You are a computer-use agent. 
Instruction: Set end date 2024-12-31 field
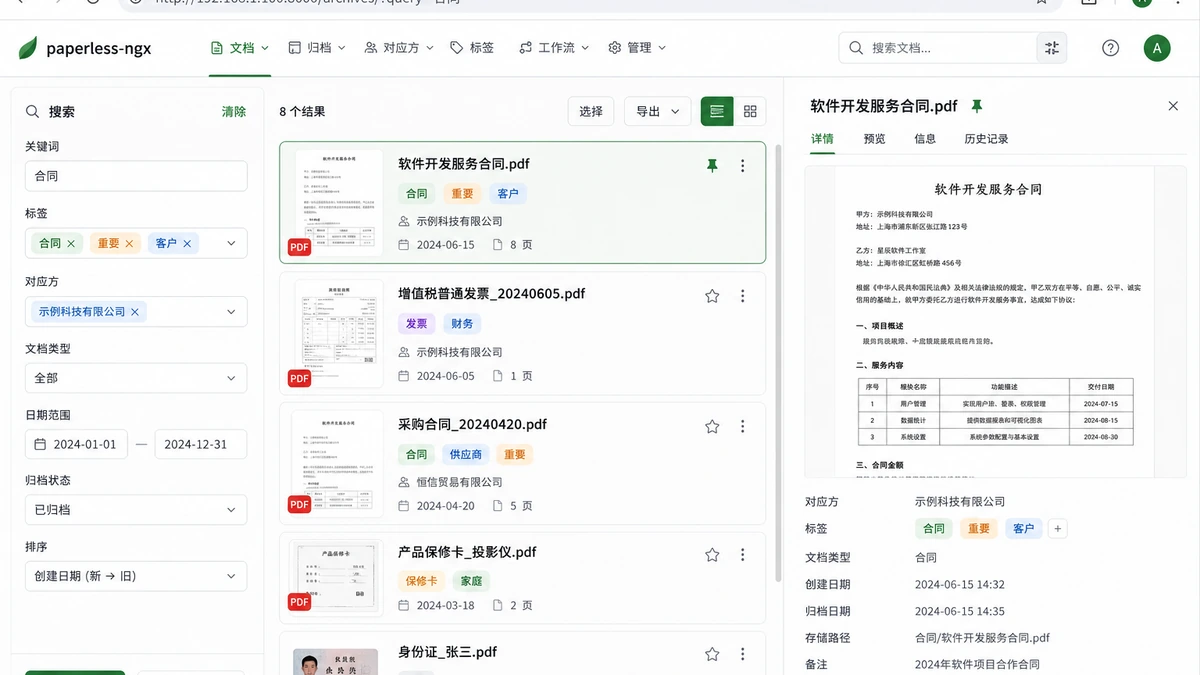coord(200,444)
